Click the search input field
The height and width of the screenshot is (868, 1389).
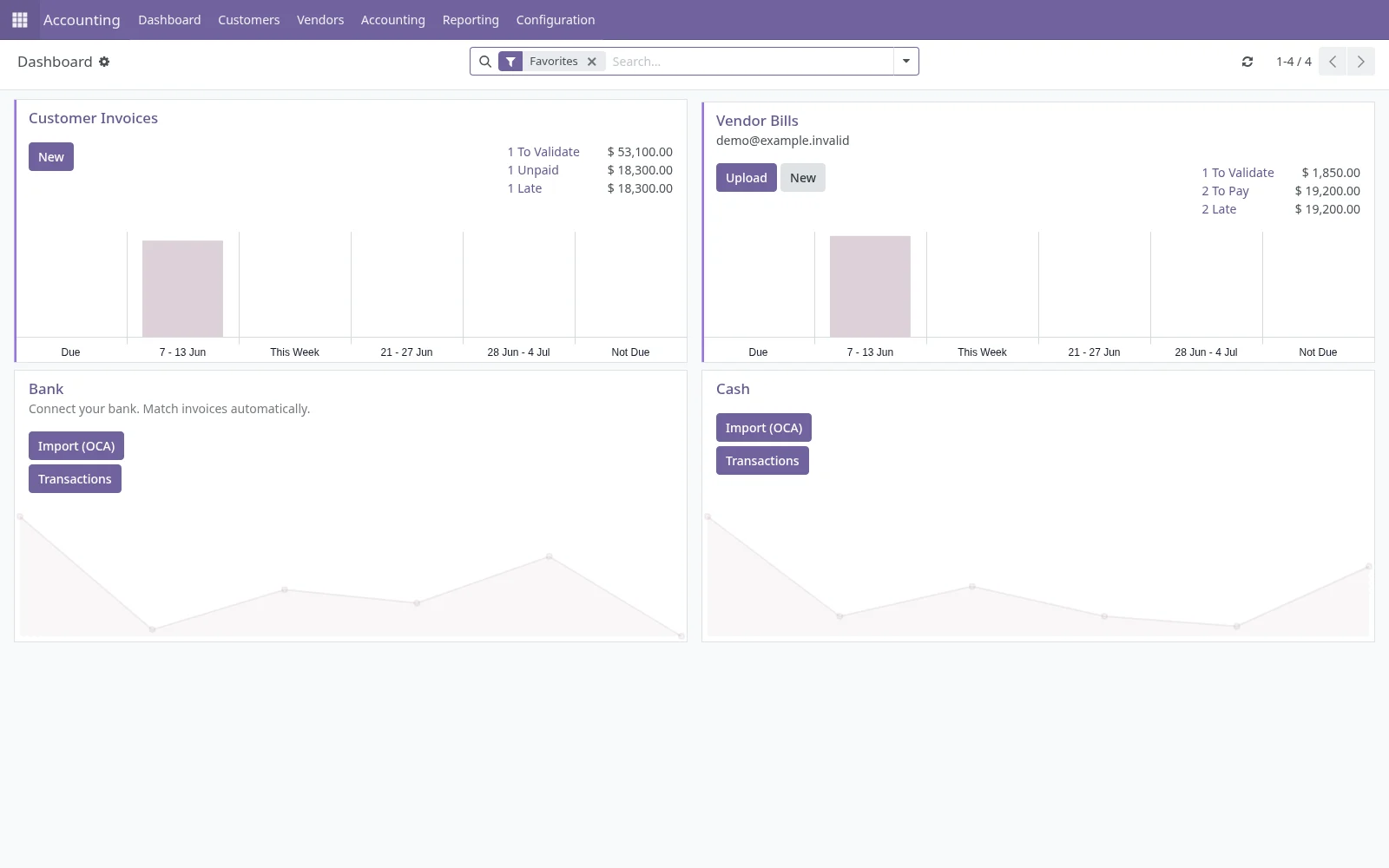click(x=750, y=62)
